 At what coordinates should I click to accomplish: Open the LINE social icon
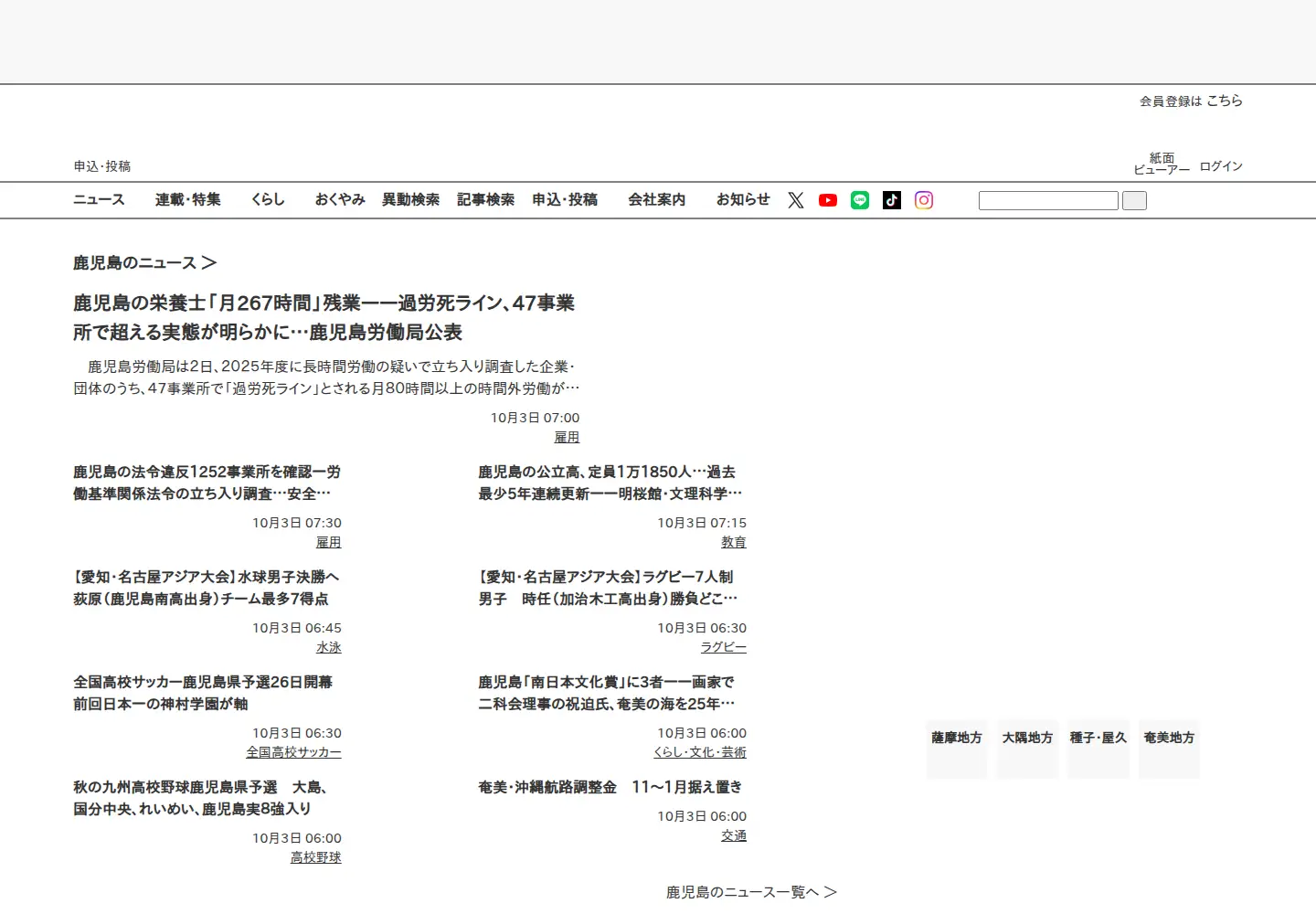pos(860,200)
